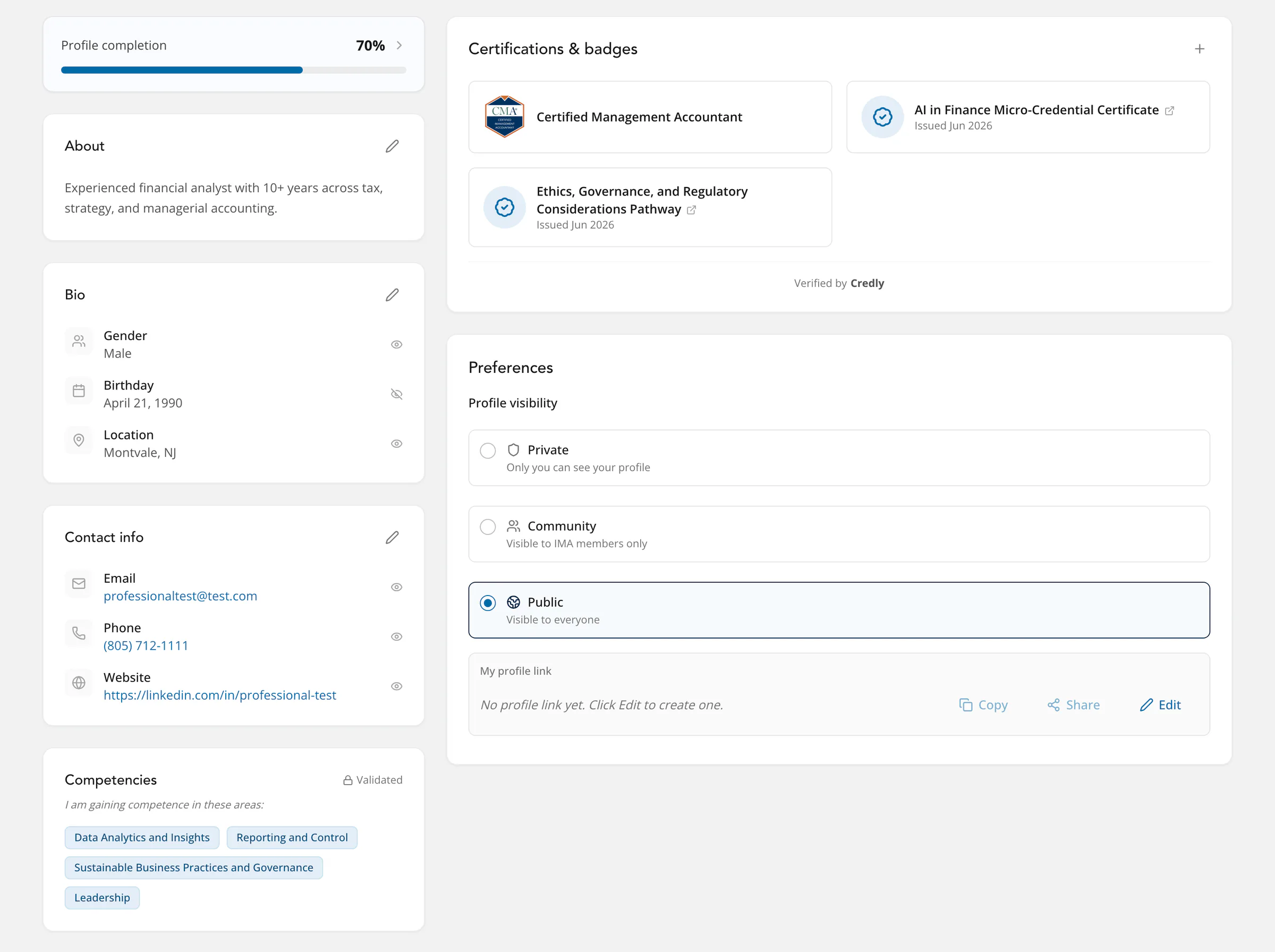Click Verified by Credly text
Screen dimensions: 1275x952
(x=839, y=284)
